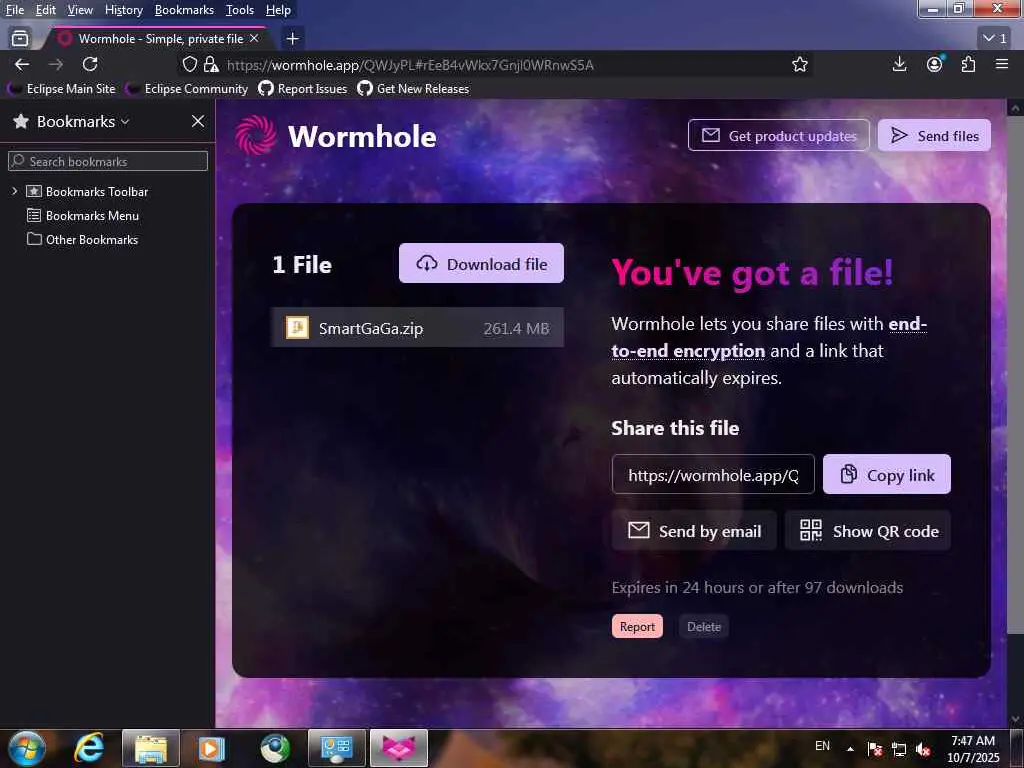
Task: Click the address bar URL
Action: 410,65
